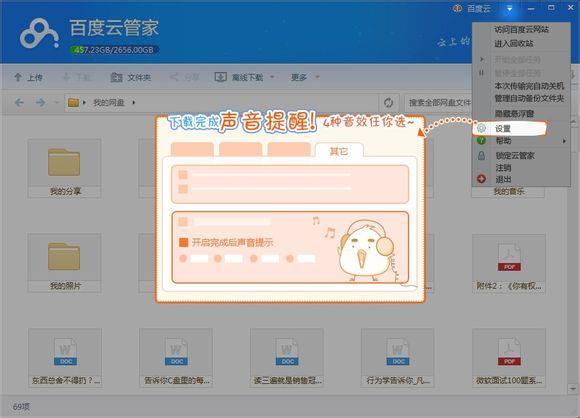
Task: Expand the 更多 dropdown in toolbar
Action: pyautogui.click(x=317, y=77)
